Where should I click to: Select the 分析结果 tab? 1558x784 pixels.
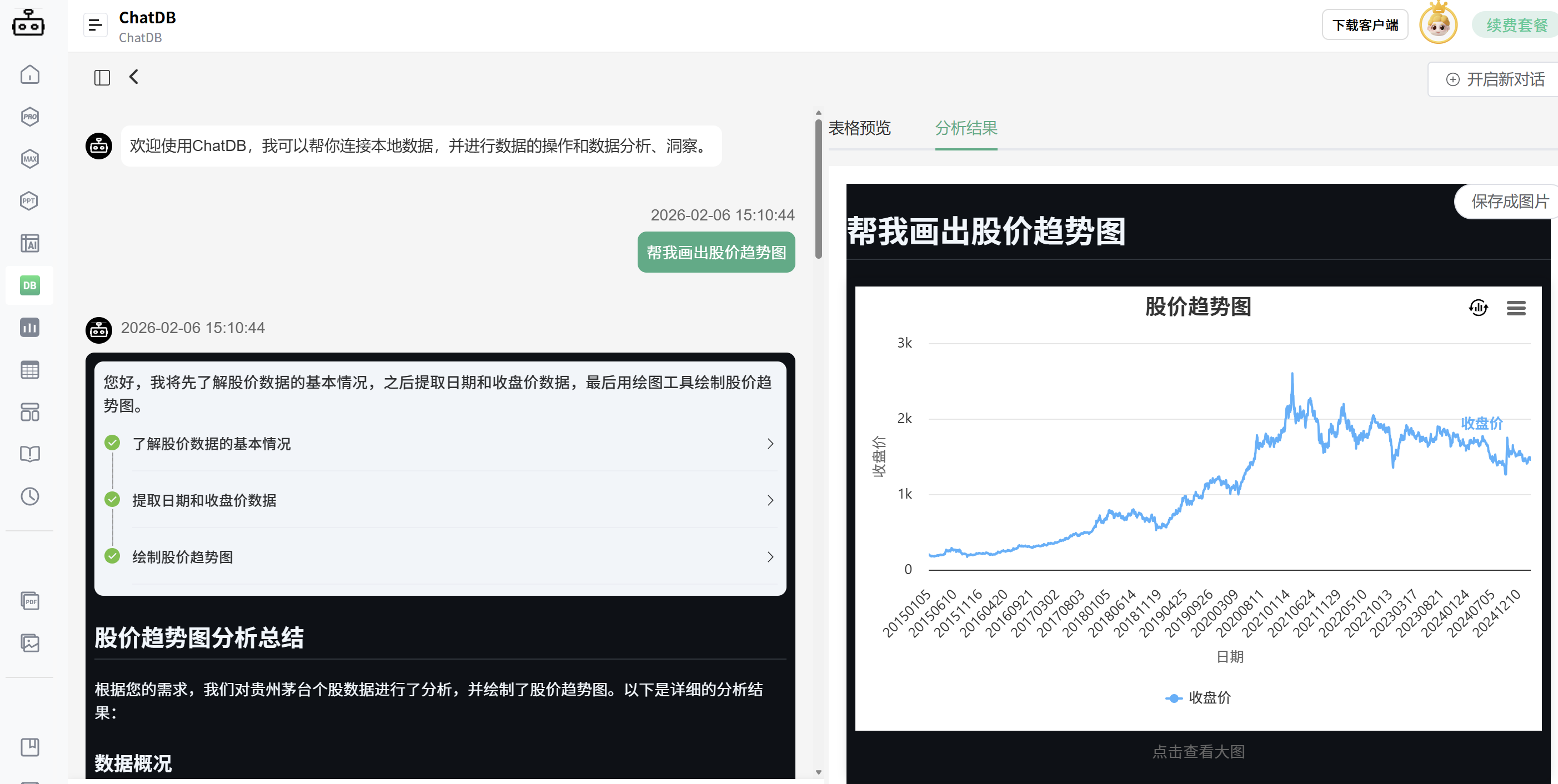click(x=966, y=128)
